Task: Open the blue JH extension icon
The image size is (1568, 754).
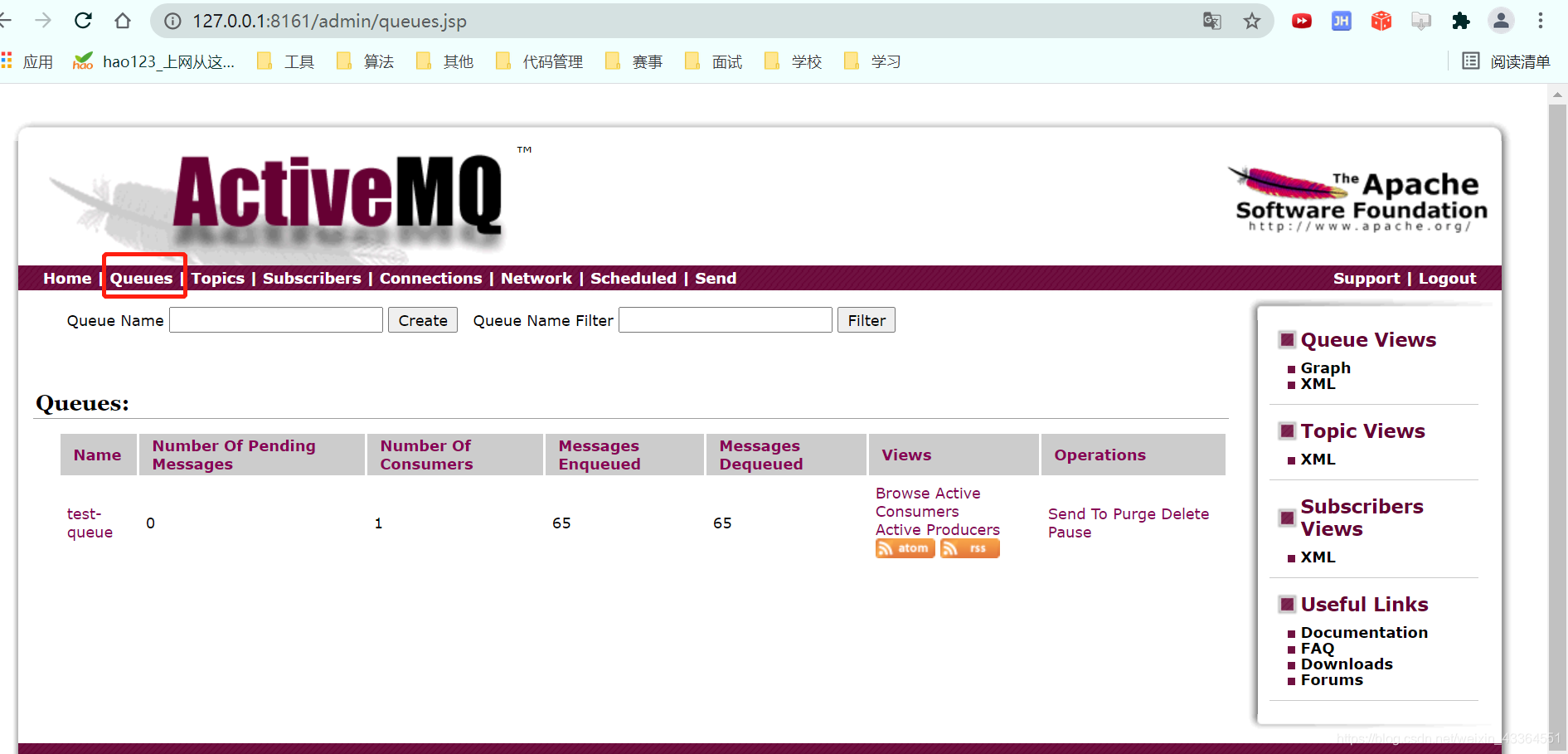Action: 1342,21
